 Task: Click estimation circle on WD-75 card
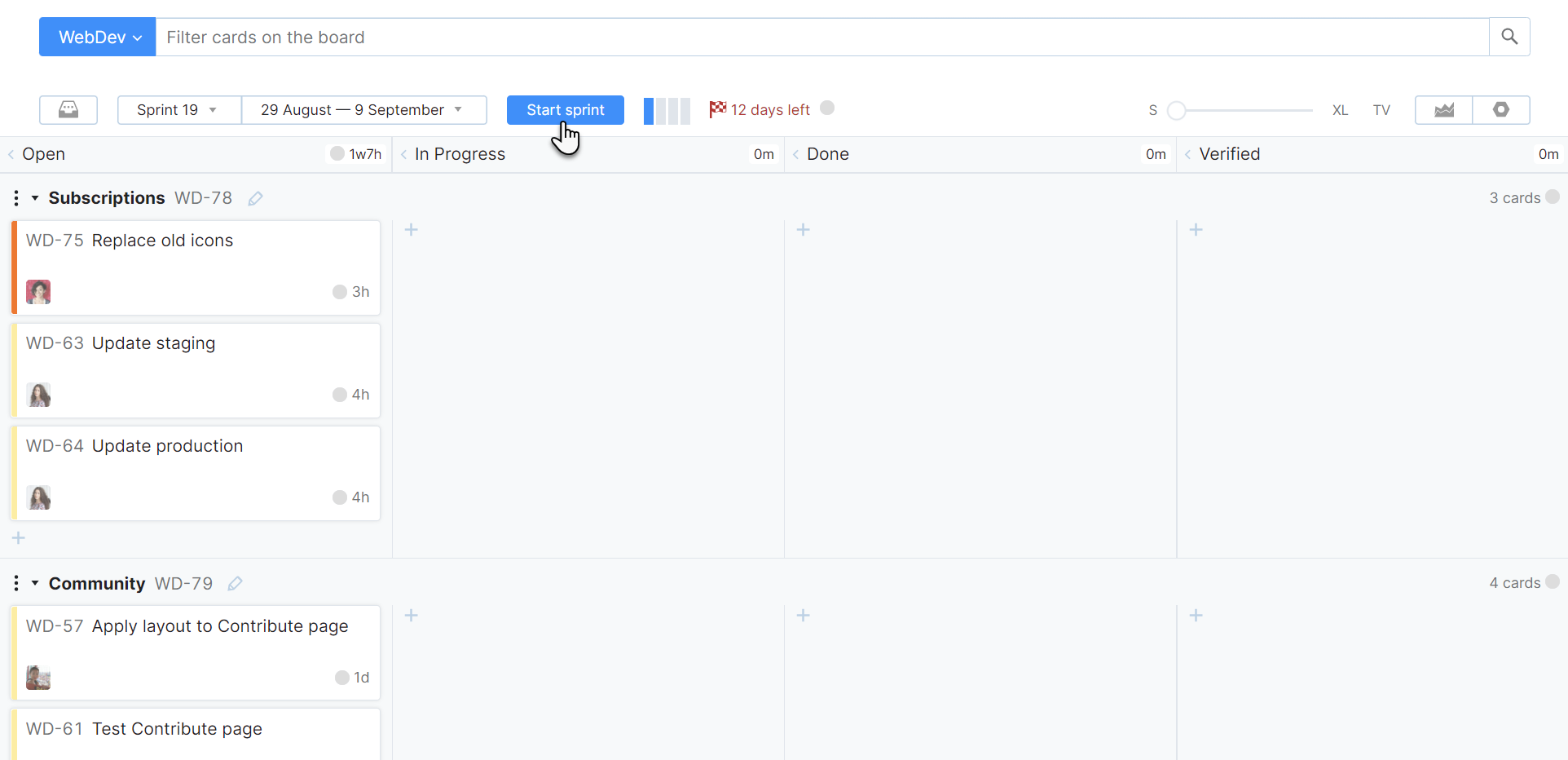coord(340,292)
